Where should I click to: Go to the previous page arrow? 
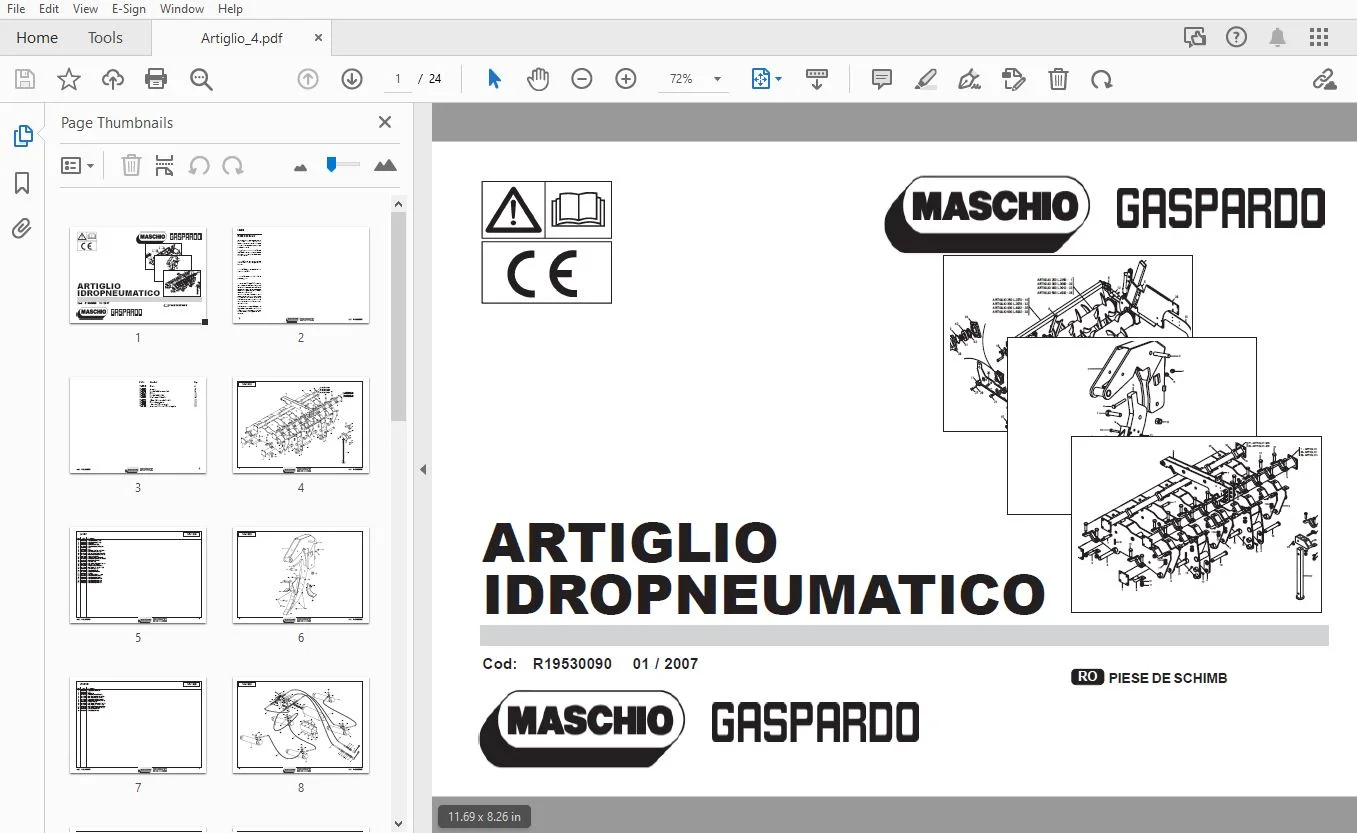308,79
